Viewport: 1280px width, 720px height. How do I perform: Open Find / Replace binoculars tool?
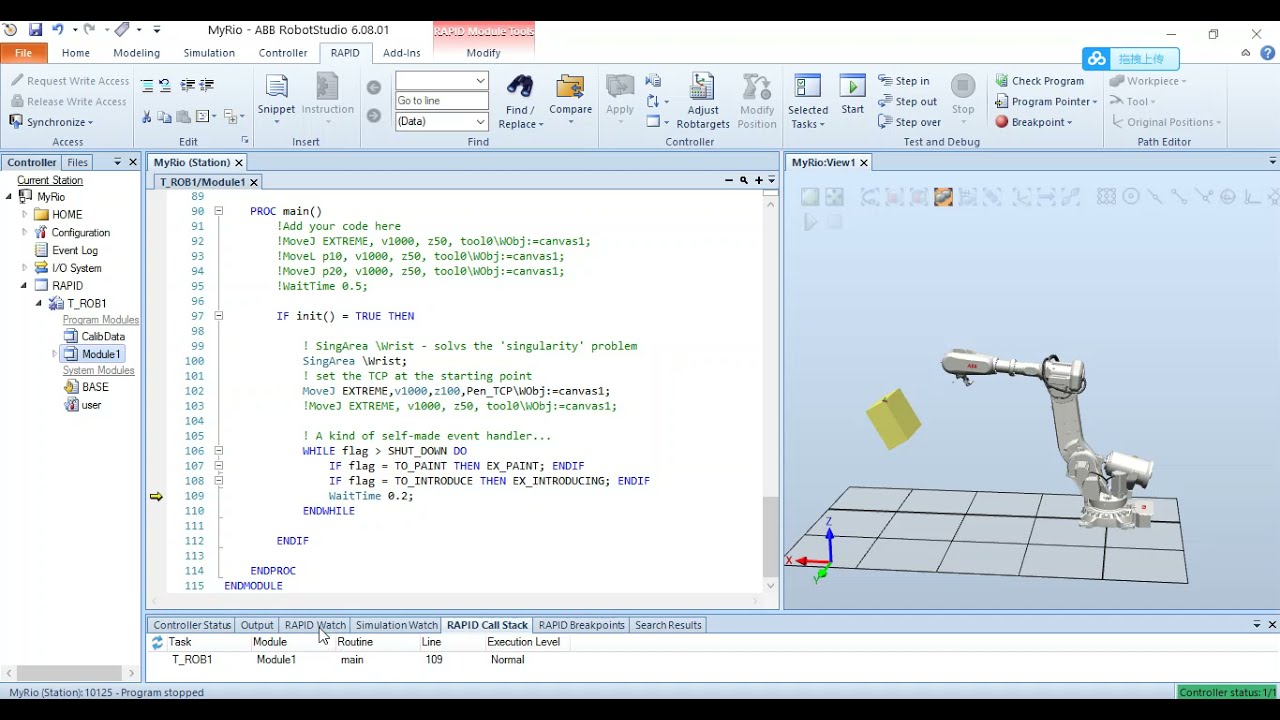520,101
